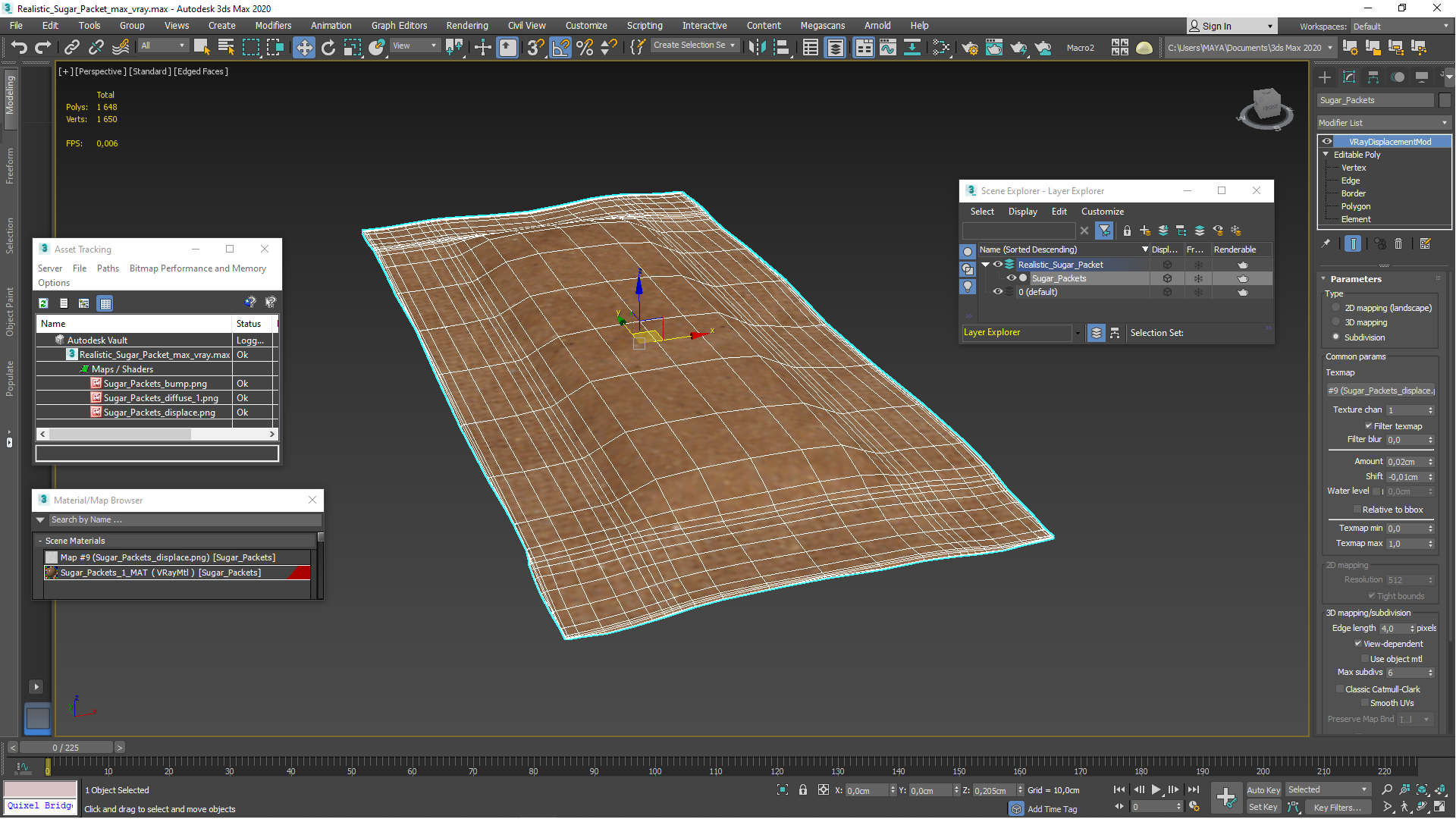Toggle Scene Explorer filter funnel icon
Screen dimensions: 1456x819
coord(1105,231)
